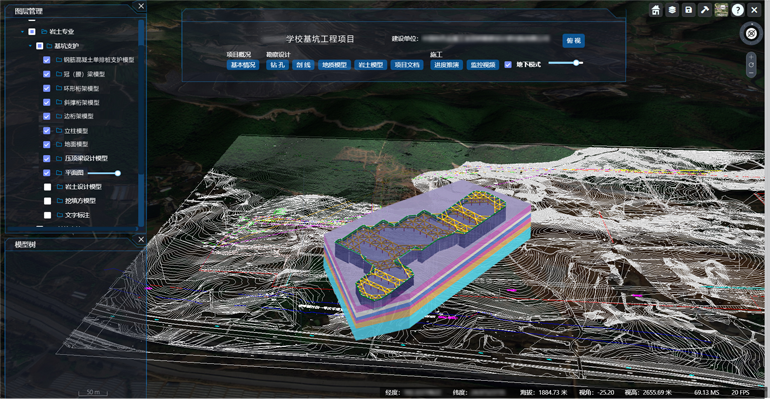This screenshot has width=770, height=399.
Task: Uncheck the 立柱模型 layer checkbox
Action: pos(47,131)
